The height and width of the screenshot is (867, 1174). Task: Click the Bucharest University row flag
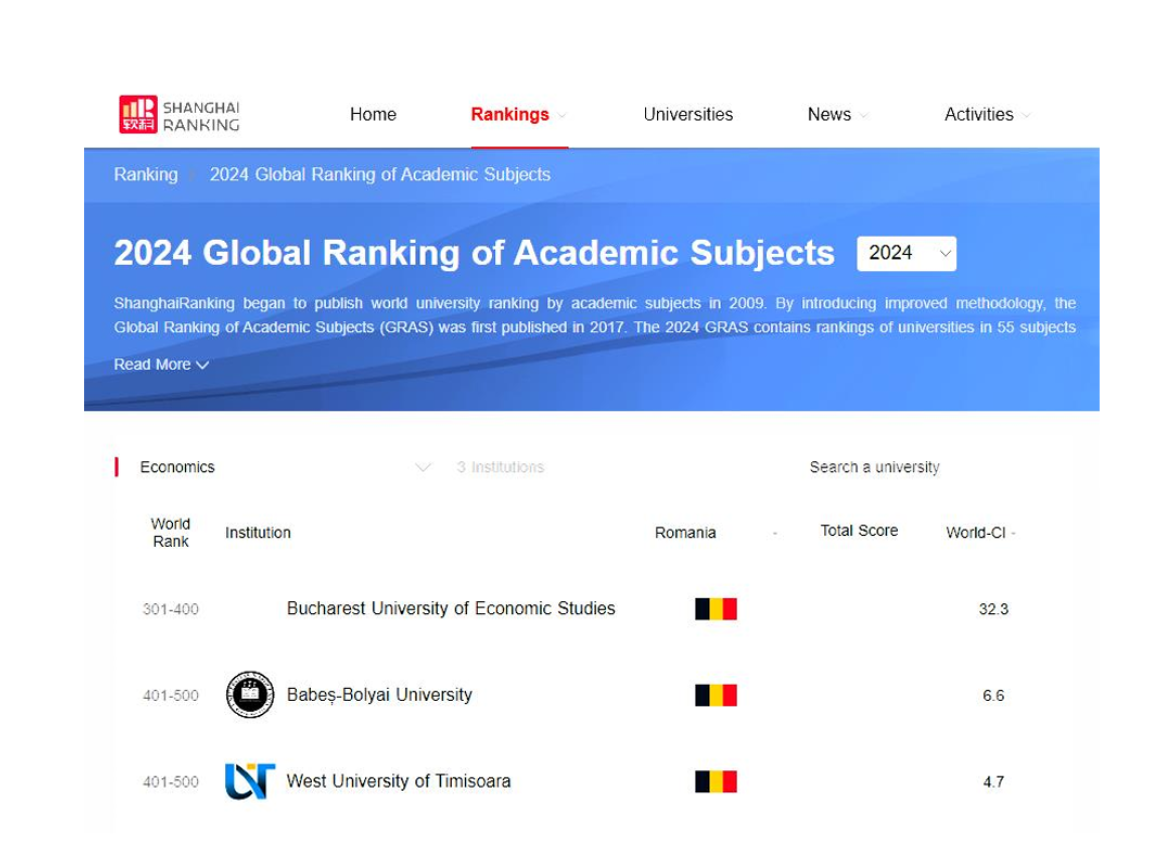(716, 609)
